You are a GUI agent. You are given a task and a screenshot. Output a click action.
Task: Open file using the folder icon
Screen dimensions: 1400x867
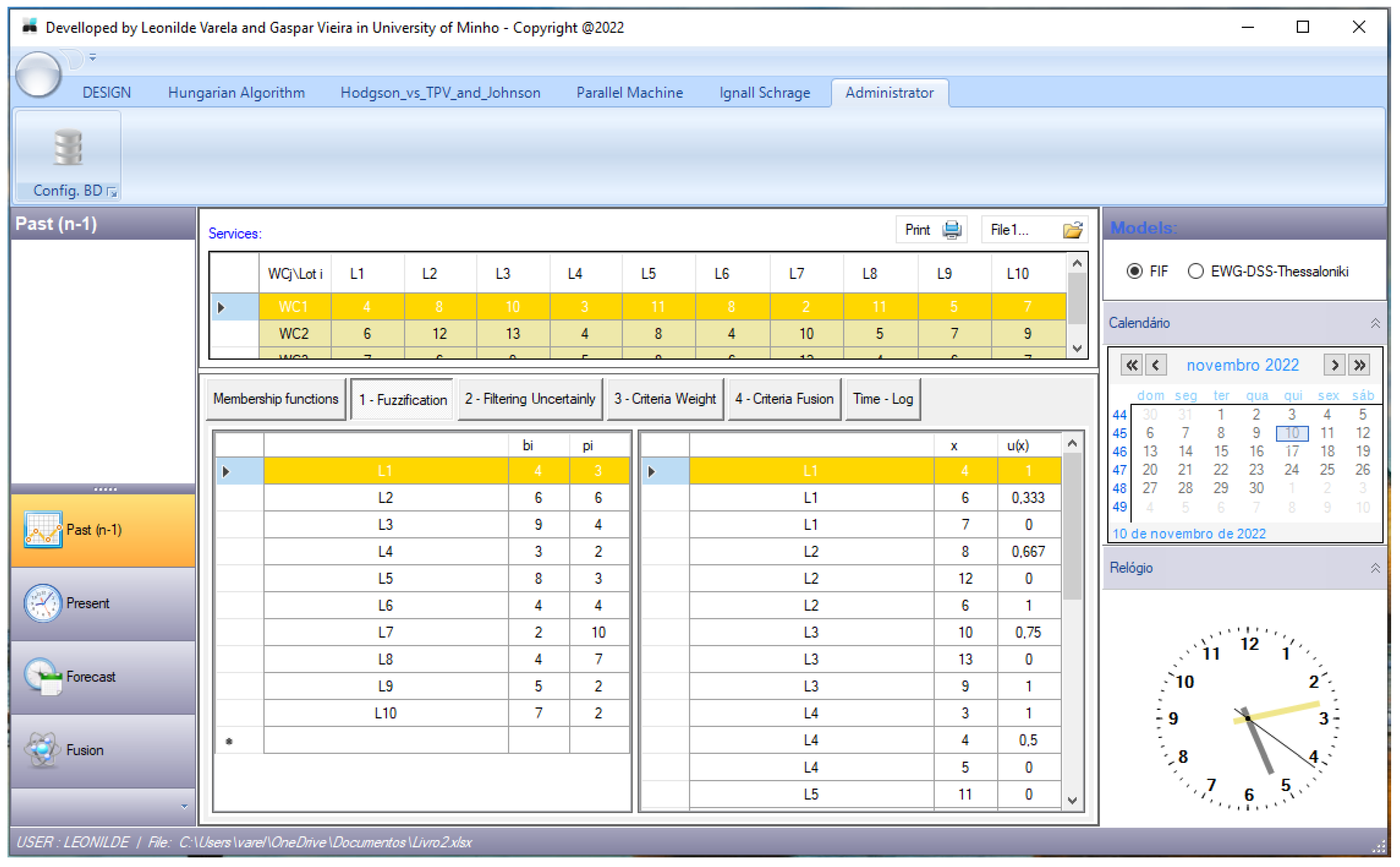pyautogui.click(x=1071, y=230)
